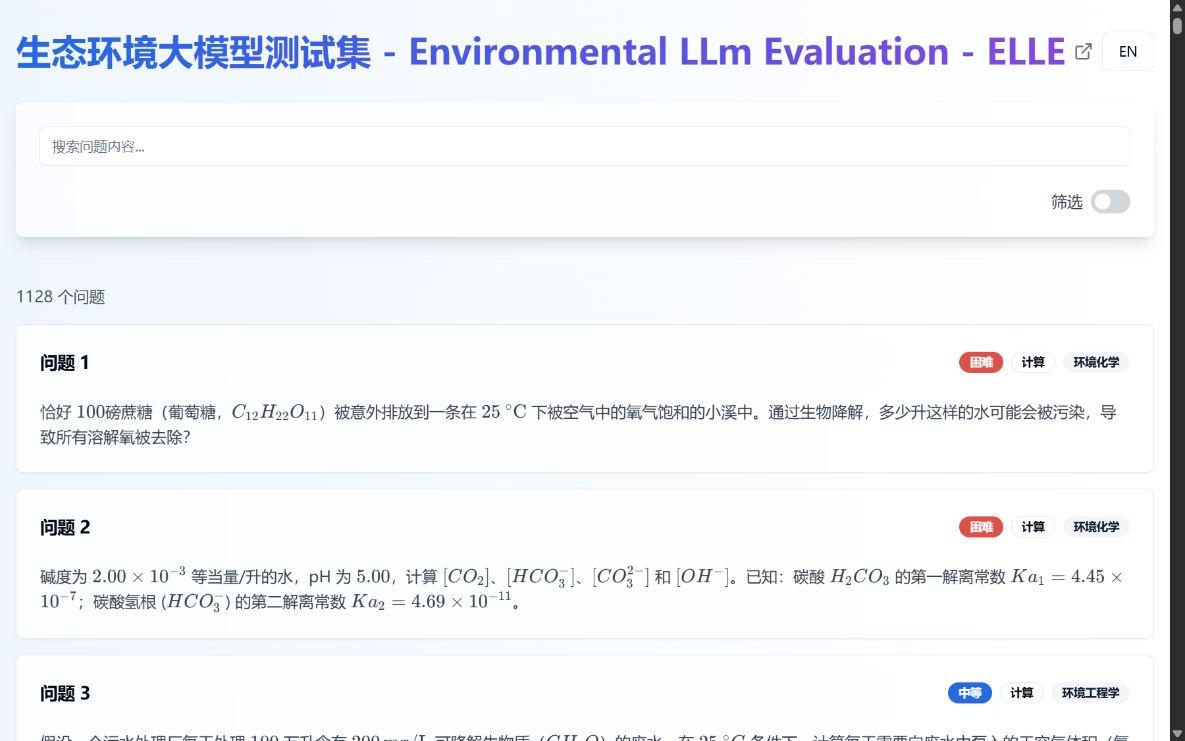Viewport: 1185px width, 741px height.
Task: Open the 问题 3 heading
Action: 65,693
